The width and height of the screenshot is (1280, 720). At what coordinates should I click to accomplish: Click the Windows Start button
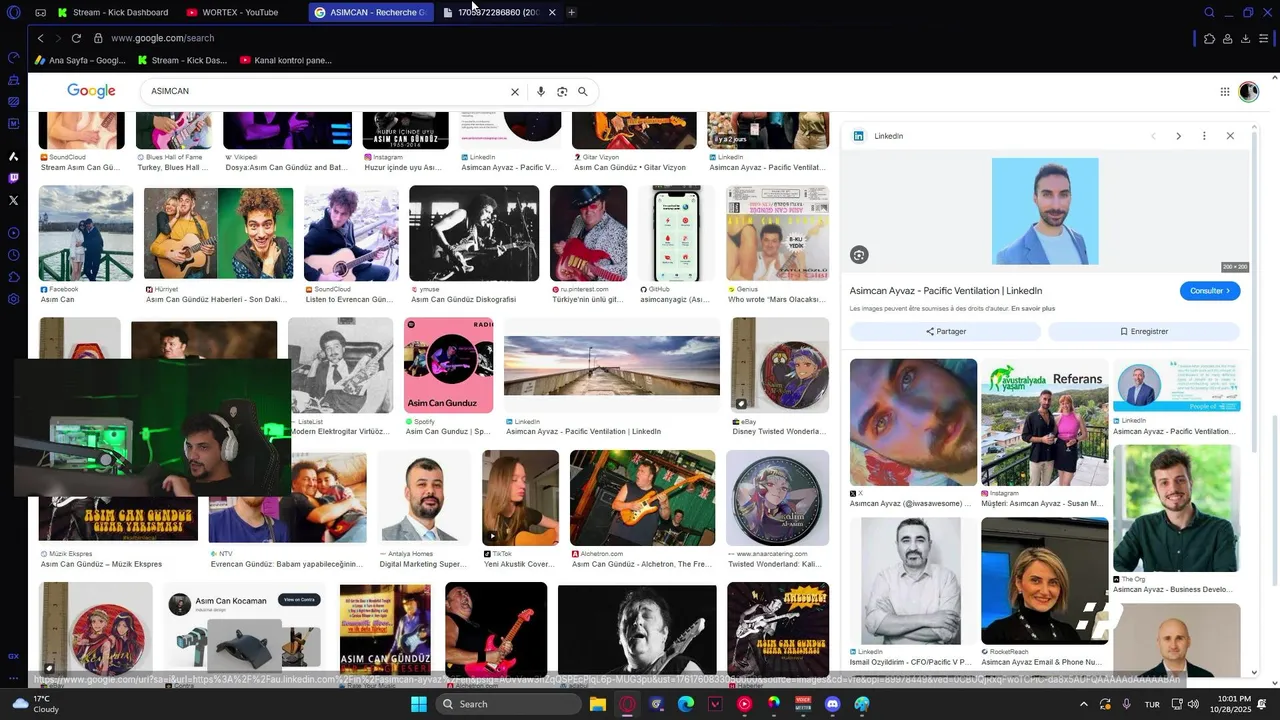(418, 704)
